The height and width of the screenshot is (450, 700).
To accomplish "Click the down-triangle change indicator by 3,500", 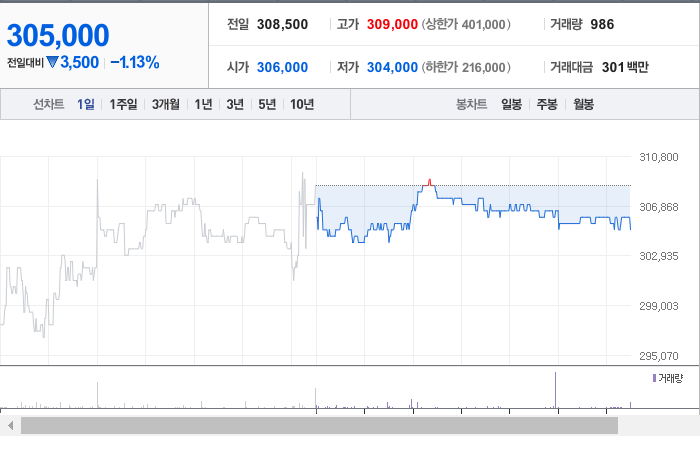I will click(52, 62).
